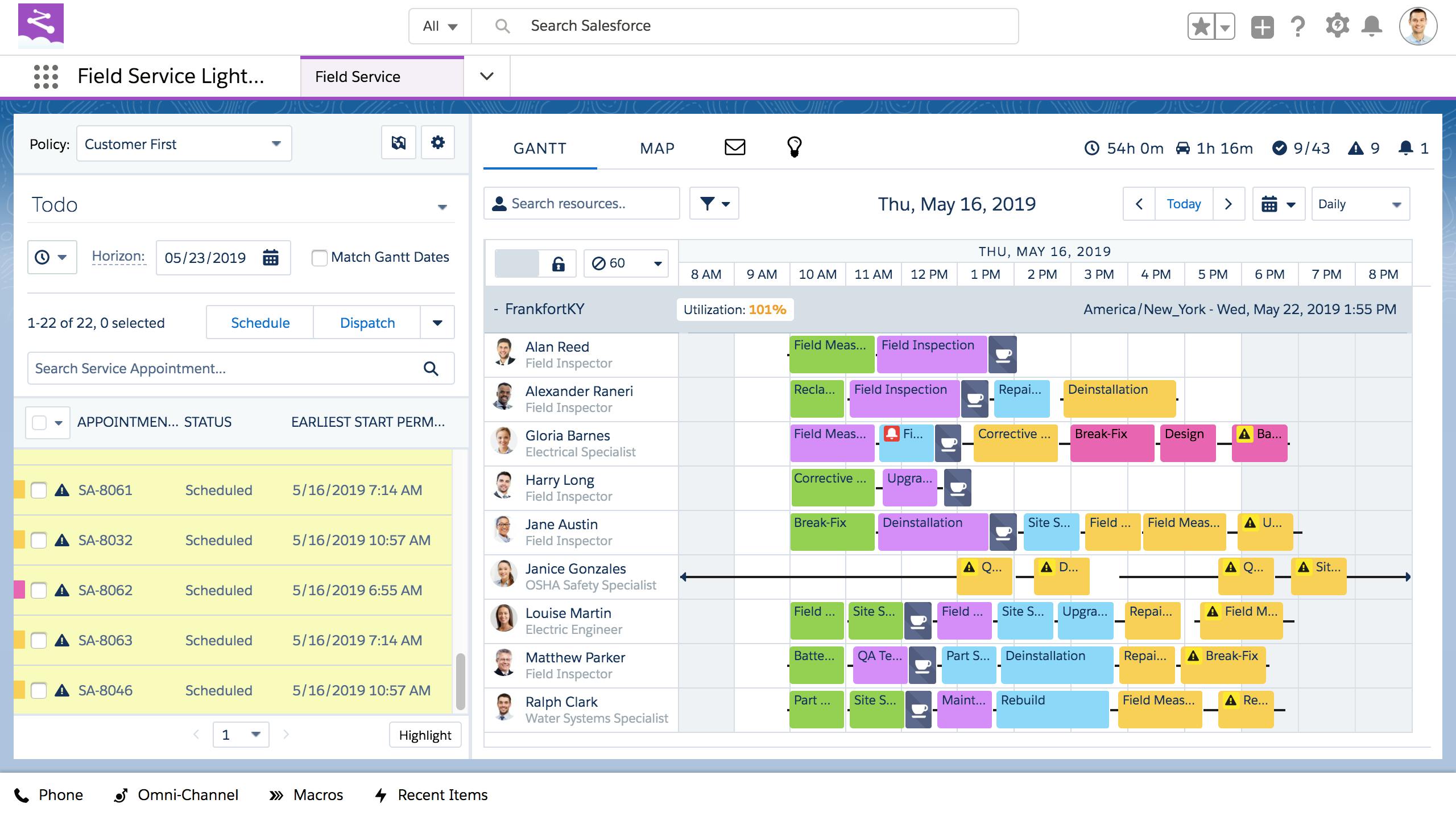1456x816 pixels.
Task: Select the Field Service navigation tab
Action: click(382, 77)
